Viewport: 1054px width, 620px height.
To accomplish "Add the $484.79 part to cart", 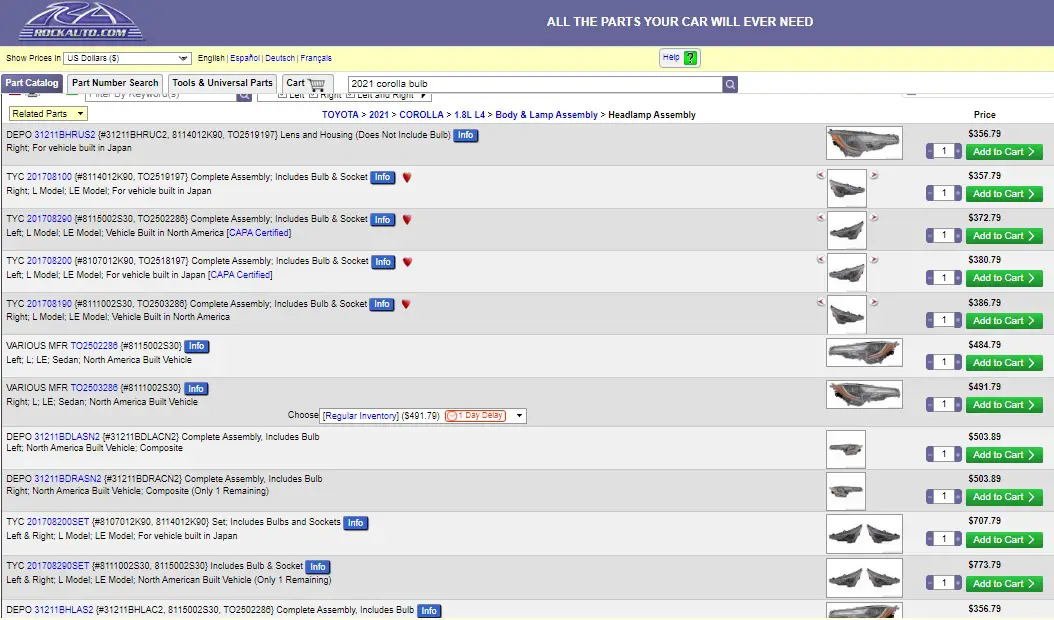I will coord(1004,362).
